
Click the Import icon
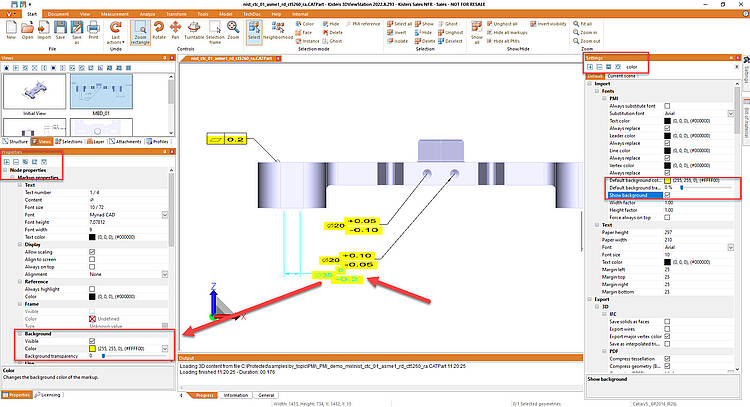44,30
